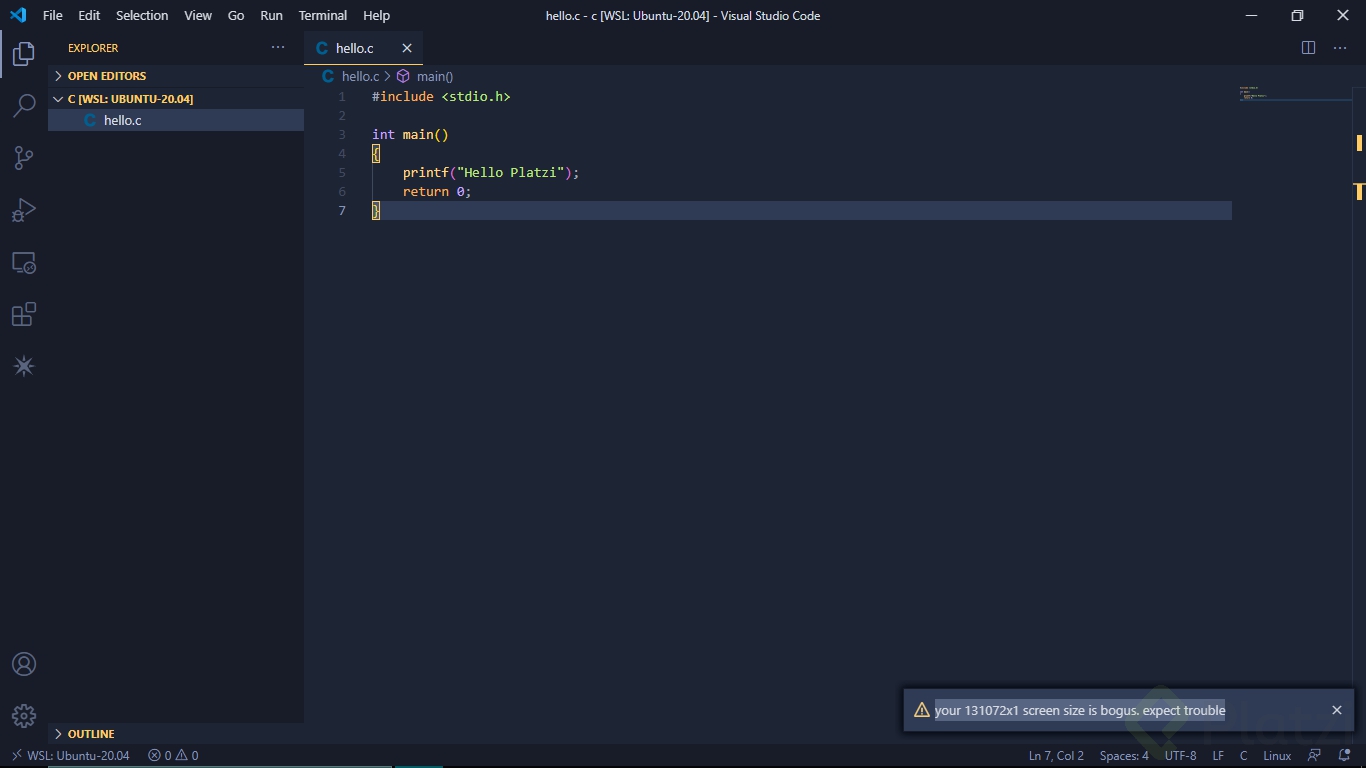Click the 'int main()' code line
Viewport: 1366px width, 768px height.
[x=410, y=135]
